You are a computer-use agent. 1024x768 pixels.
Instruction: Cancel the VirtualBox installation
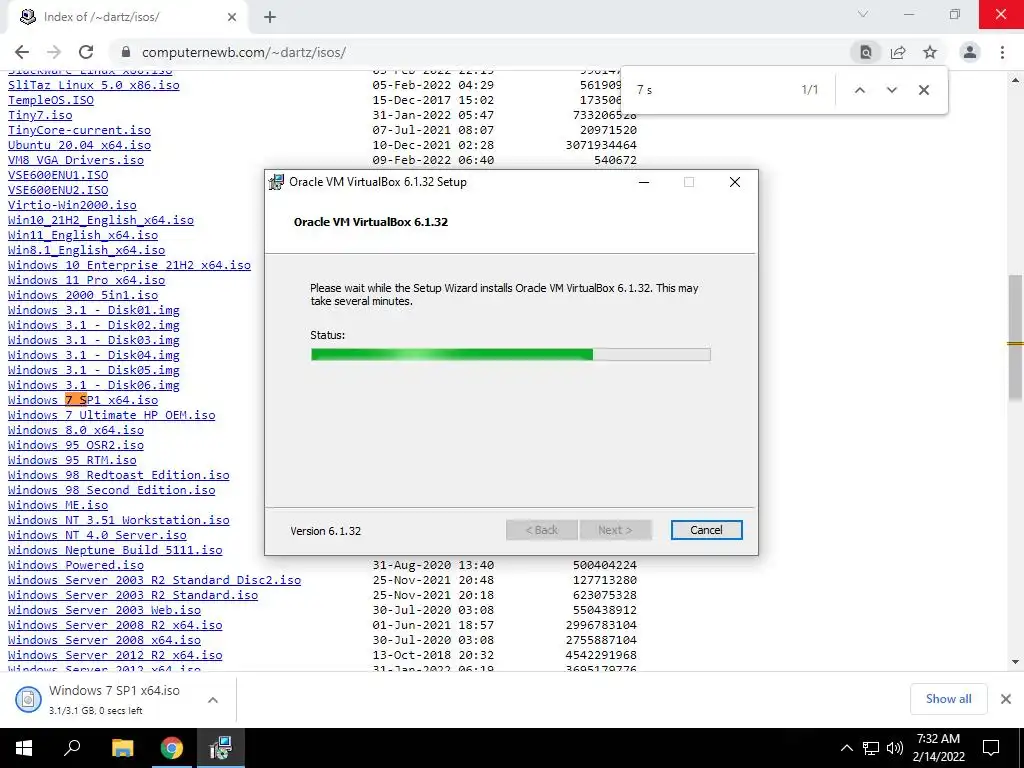point(706,530)
